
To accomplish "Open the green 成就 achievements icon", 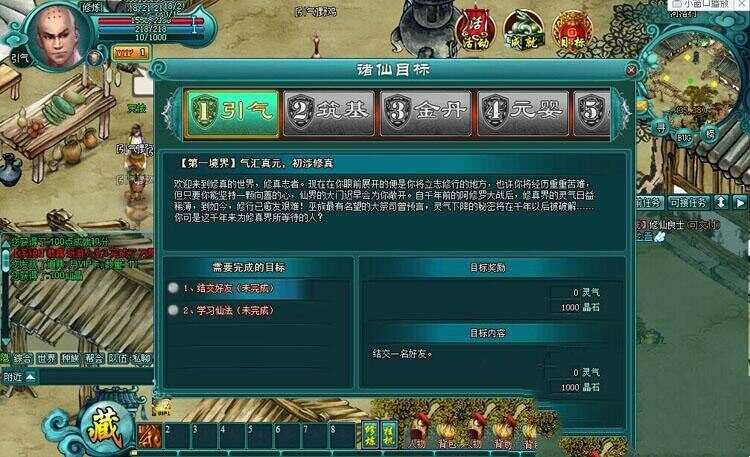I will 524,30.
